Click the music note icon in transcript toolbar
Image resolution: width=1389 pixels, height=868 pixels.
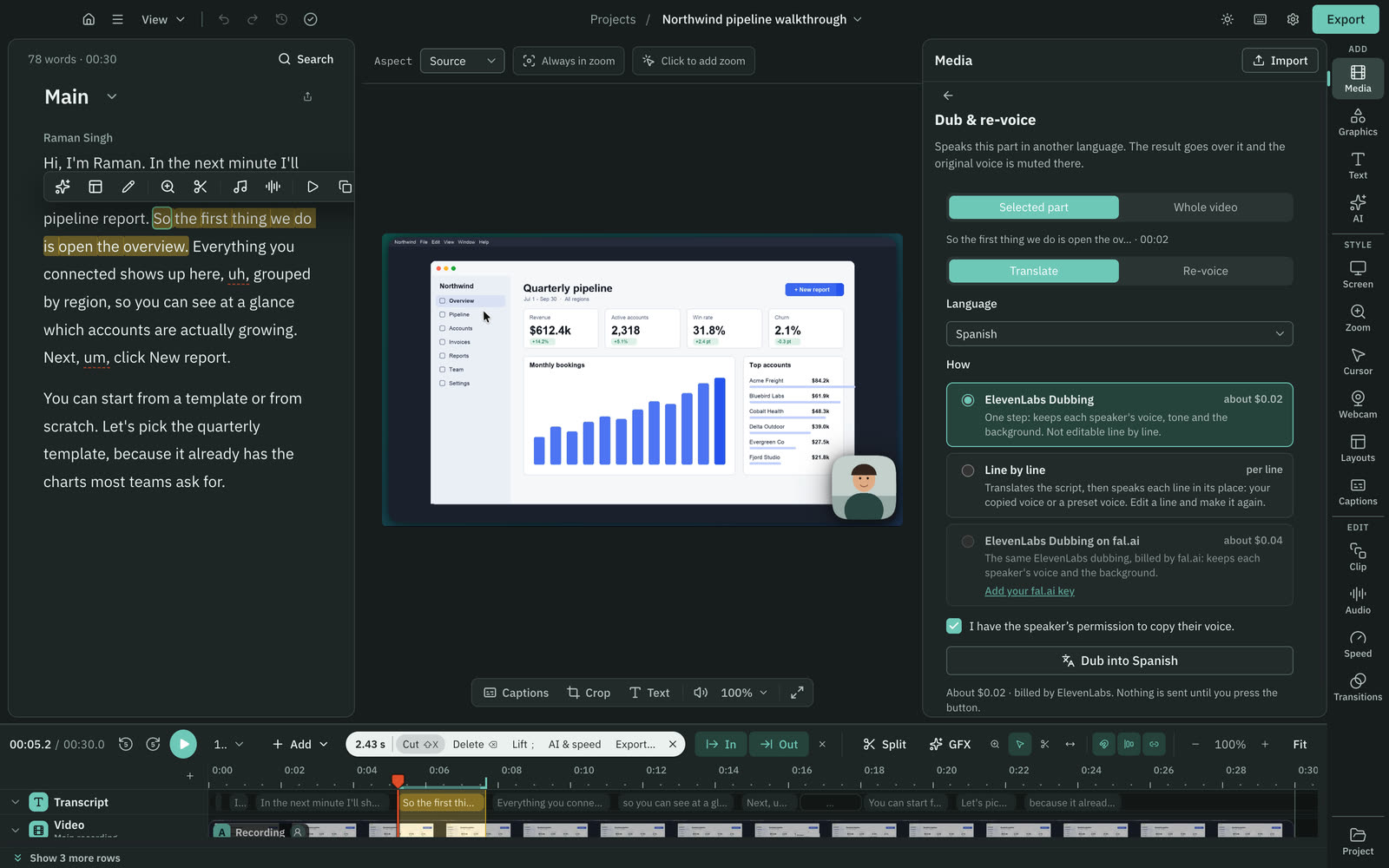tap(240, 187)
